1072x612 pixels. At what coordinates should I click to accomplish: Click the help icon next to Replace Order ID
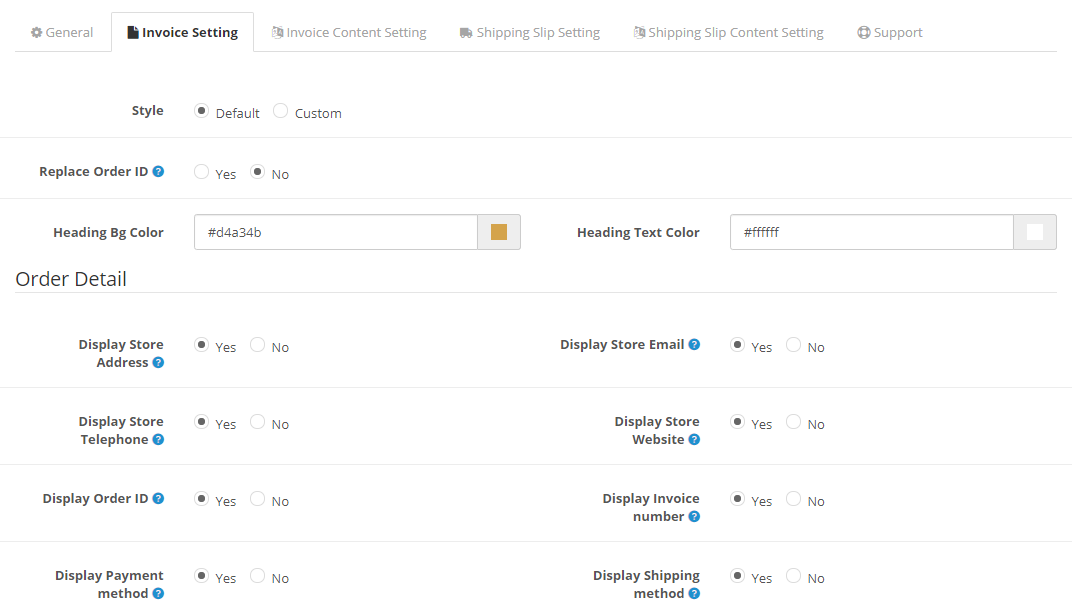158,171
